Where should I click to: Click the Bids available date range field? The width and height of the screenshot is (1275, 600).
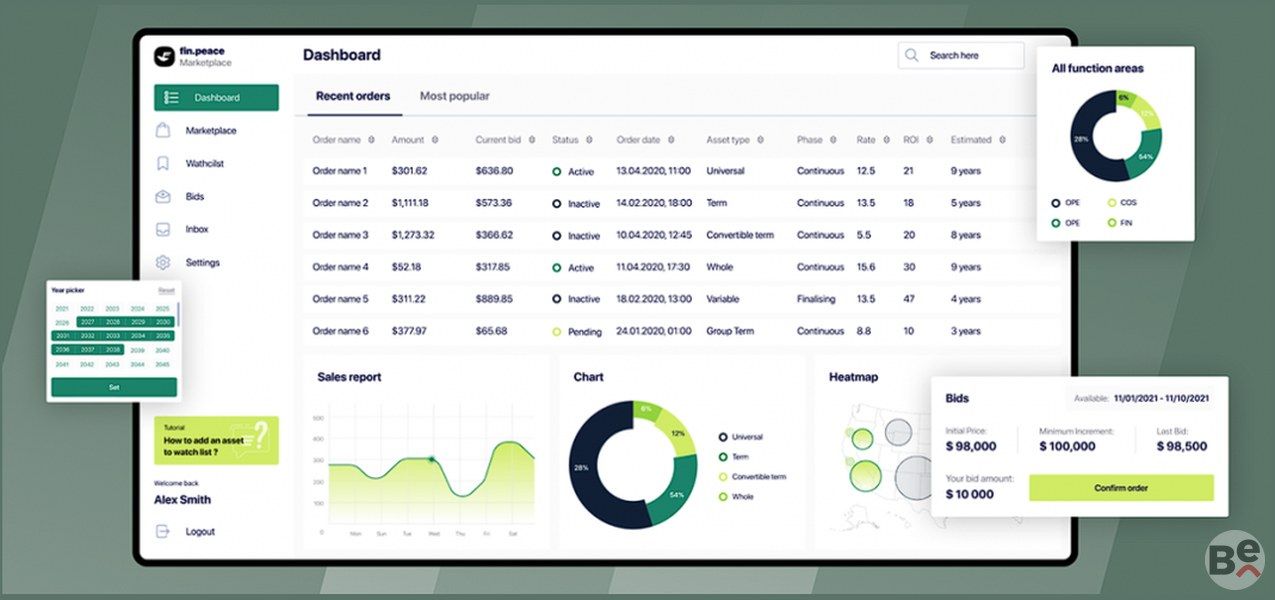[x=1141, y=398]
